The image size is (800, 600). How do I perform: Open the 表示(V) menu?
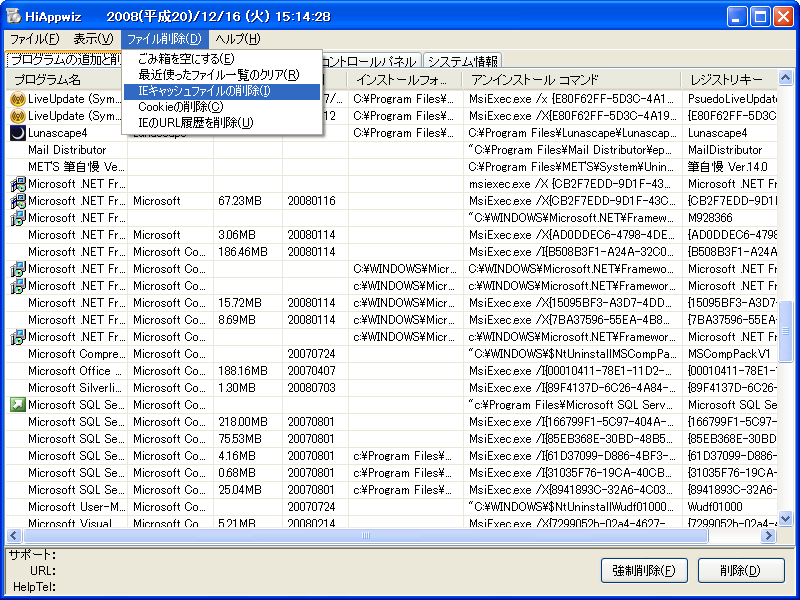click(93, 39)
